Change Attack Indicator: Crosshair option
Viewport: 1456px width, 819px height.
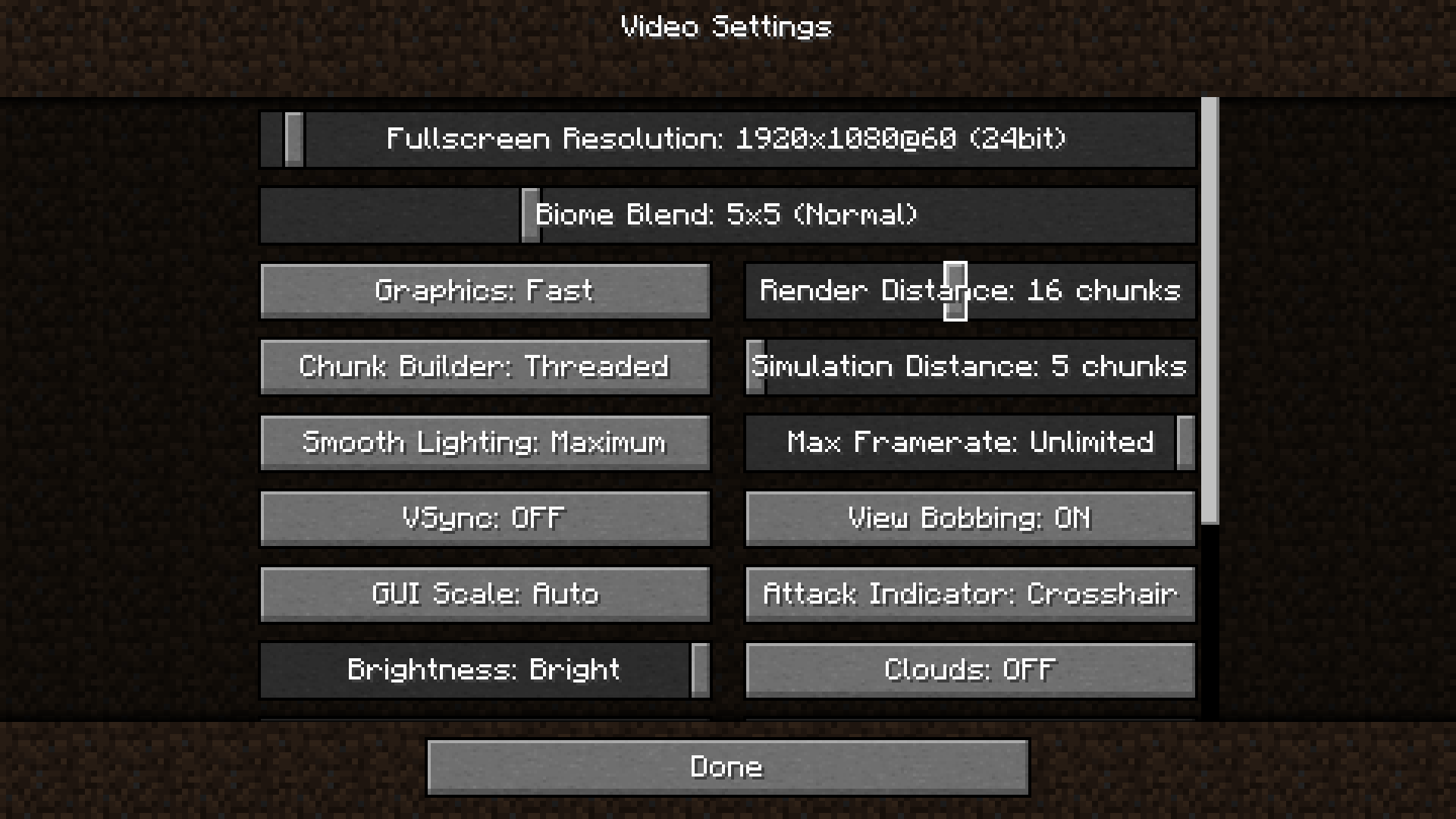[971, 595]
